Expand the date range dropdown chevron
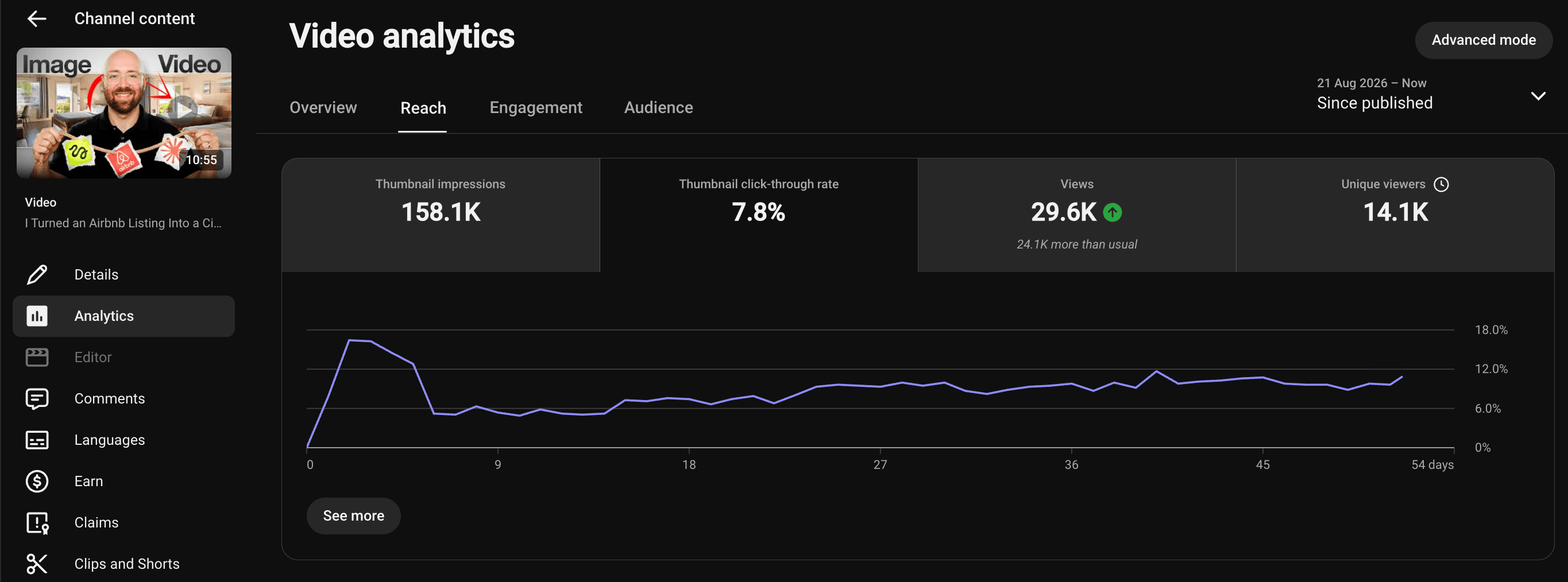This screenshot has height=582, width=1568. click(x=1538, y=96)
